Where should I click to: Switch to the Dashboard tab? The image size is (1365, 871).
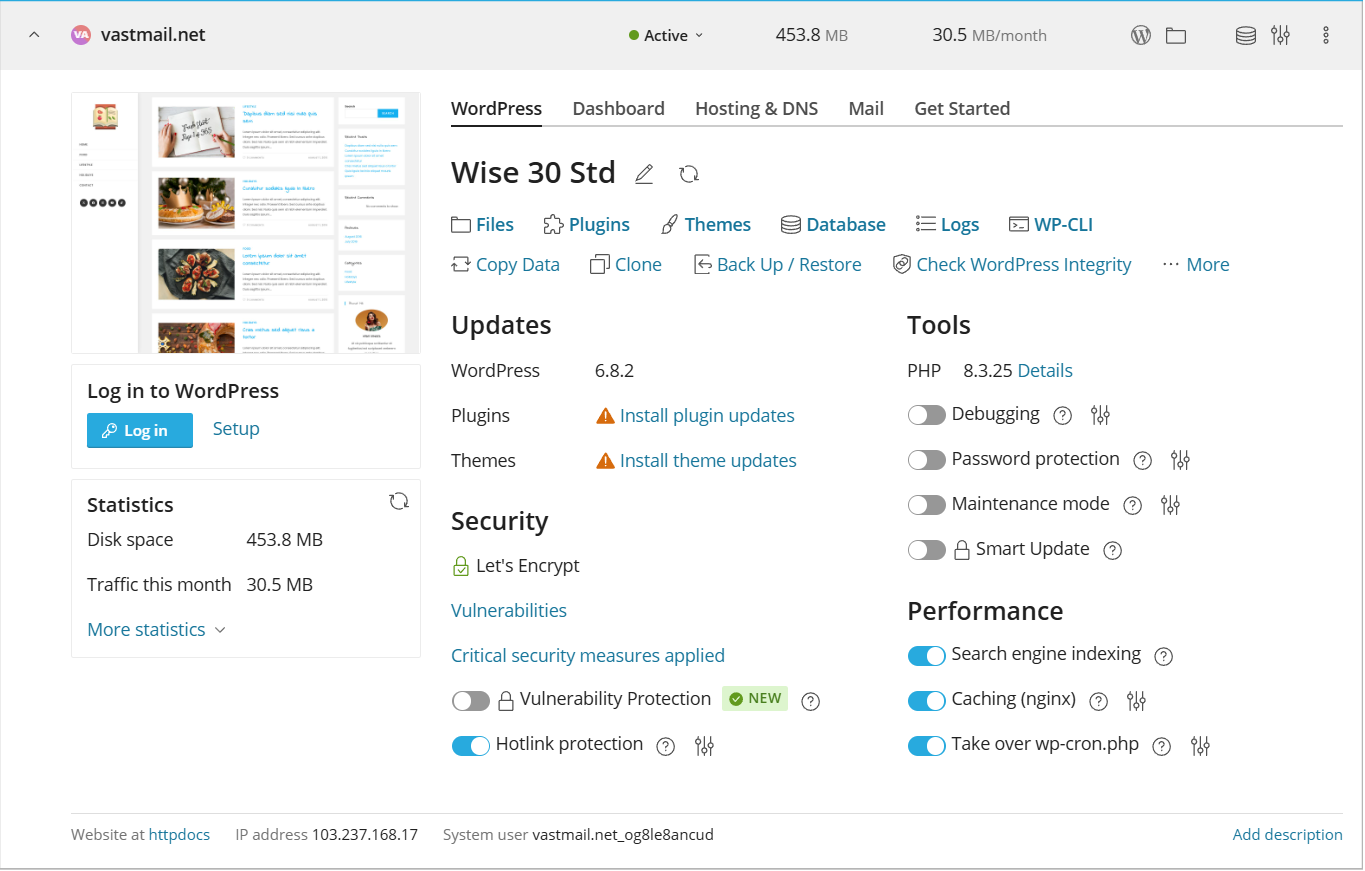(x=619, y=109)
